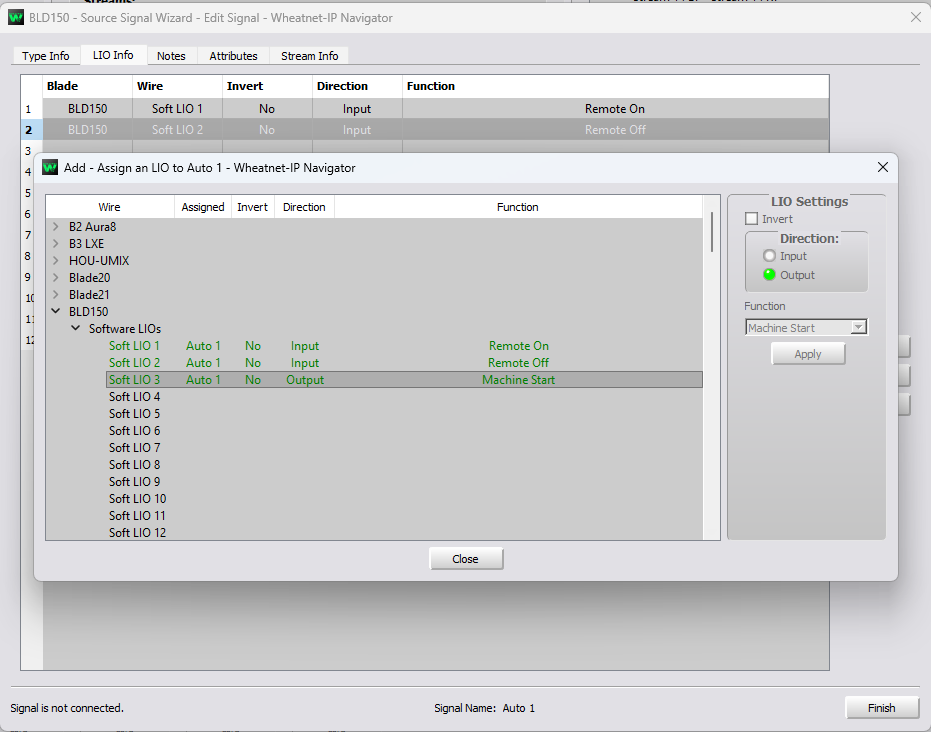
Task: Expand the B2 Aura8 tree node
Action: point(56,226)
